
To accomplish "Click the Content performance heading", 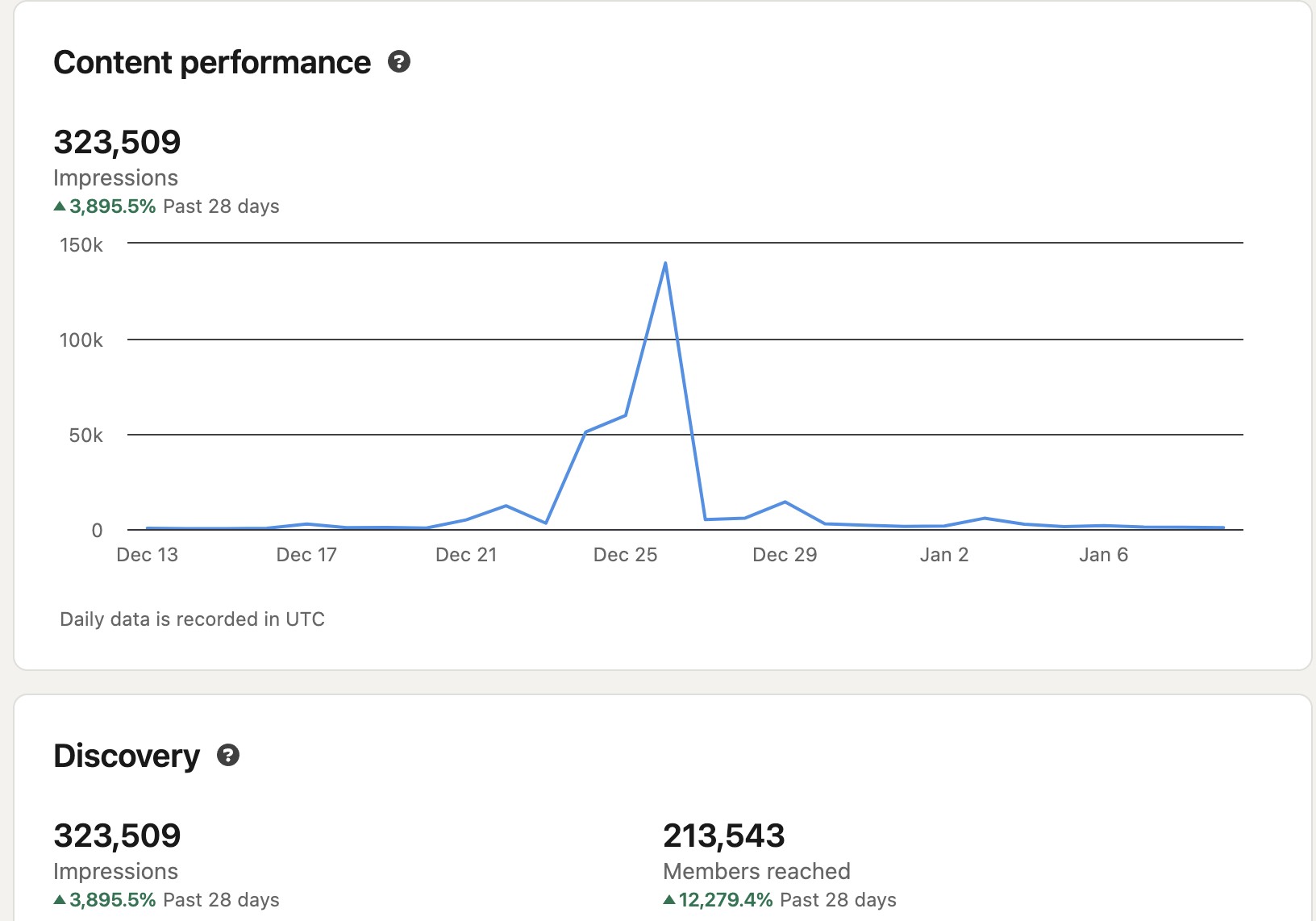I will pyautogui.click(x=212, y=63).
